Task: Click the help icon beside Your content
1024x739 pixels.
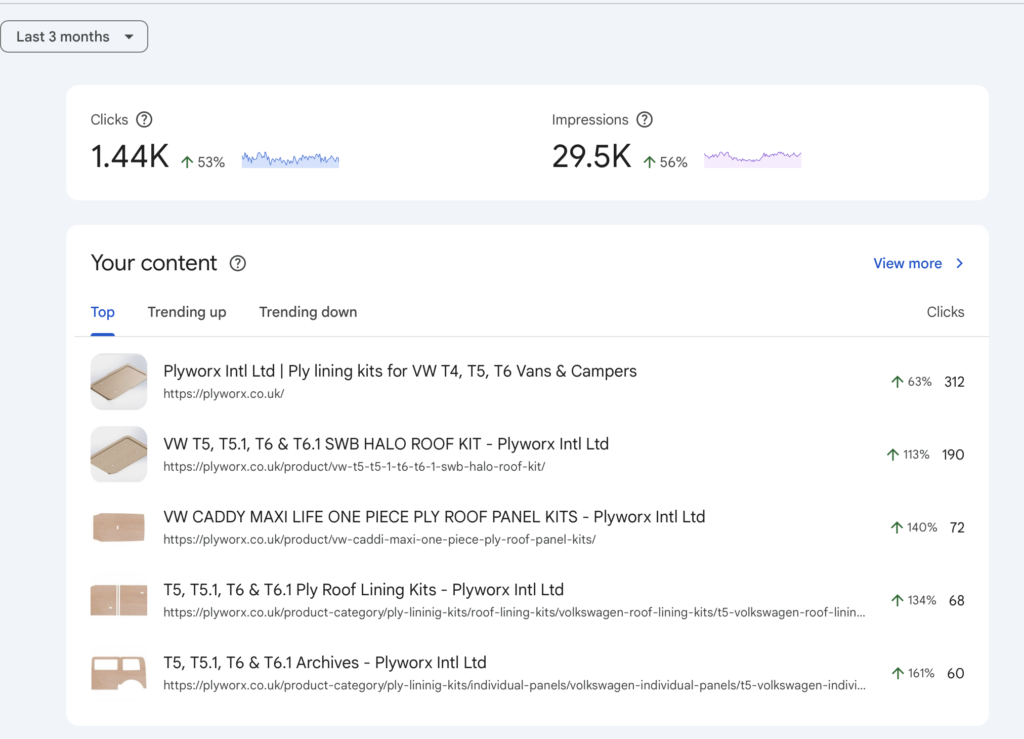Action: [x=238, y=263]
